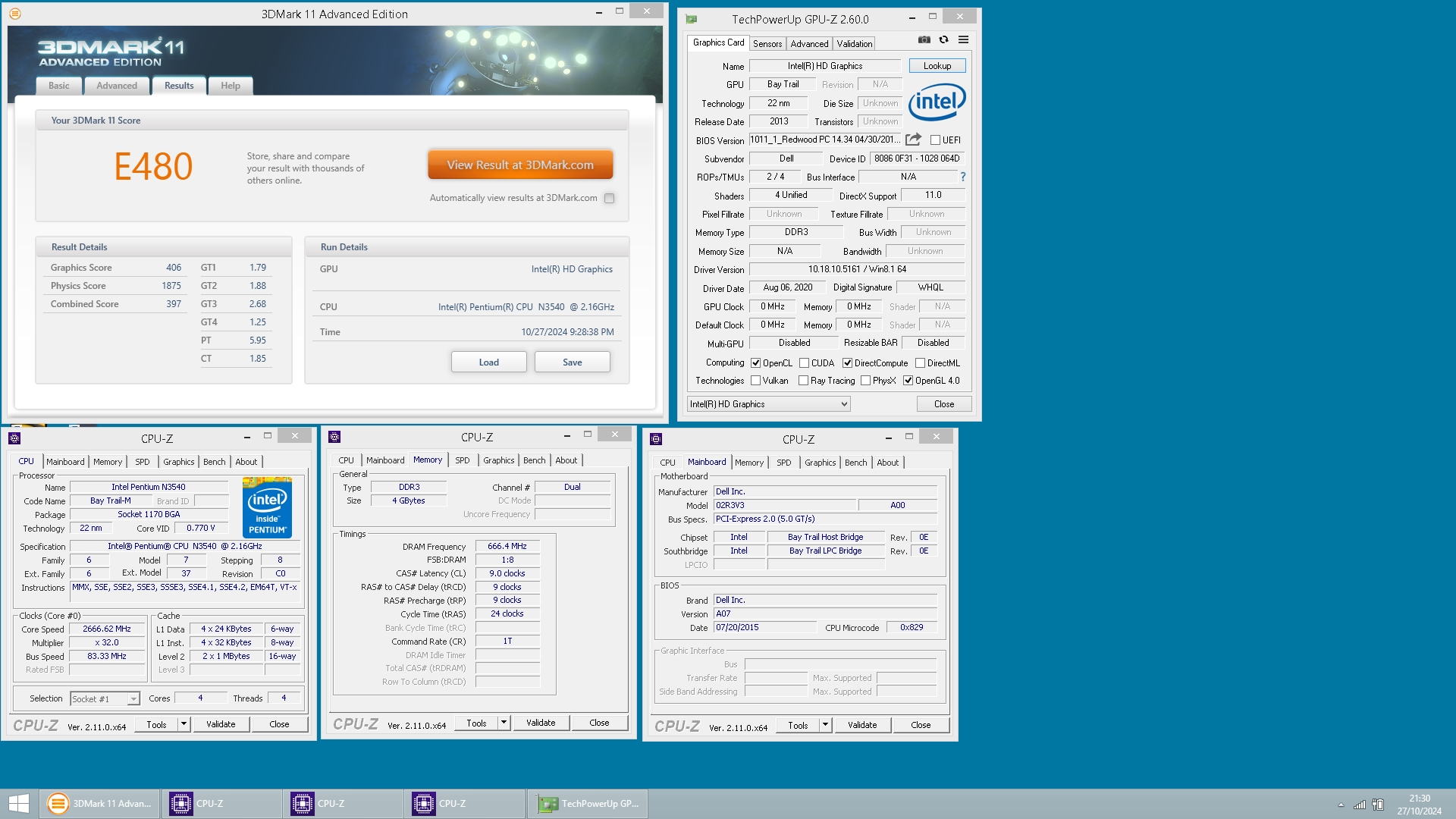Image resolution: width=1456 pixels, height=819 pixels.
Task: Switch to GPU-Z Validation tab
Action: 855,44
